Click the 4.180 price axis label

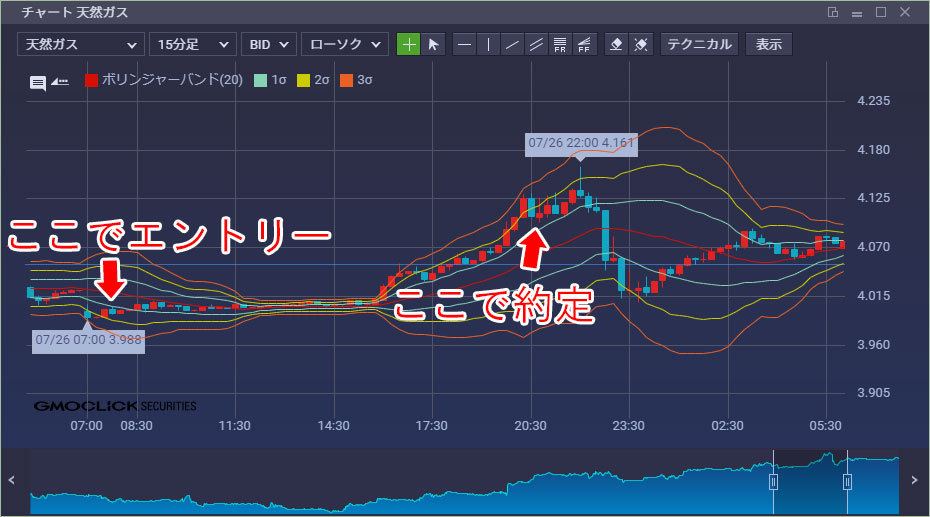pos(873,149)
